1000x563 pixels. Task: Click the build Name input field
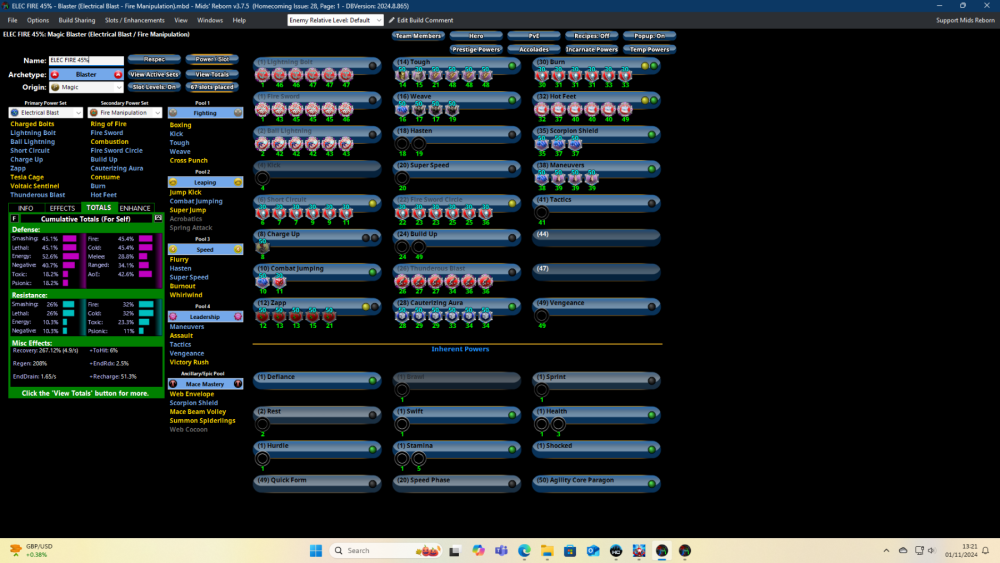pyautogui.click(x=86, y=60)
